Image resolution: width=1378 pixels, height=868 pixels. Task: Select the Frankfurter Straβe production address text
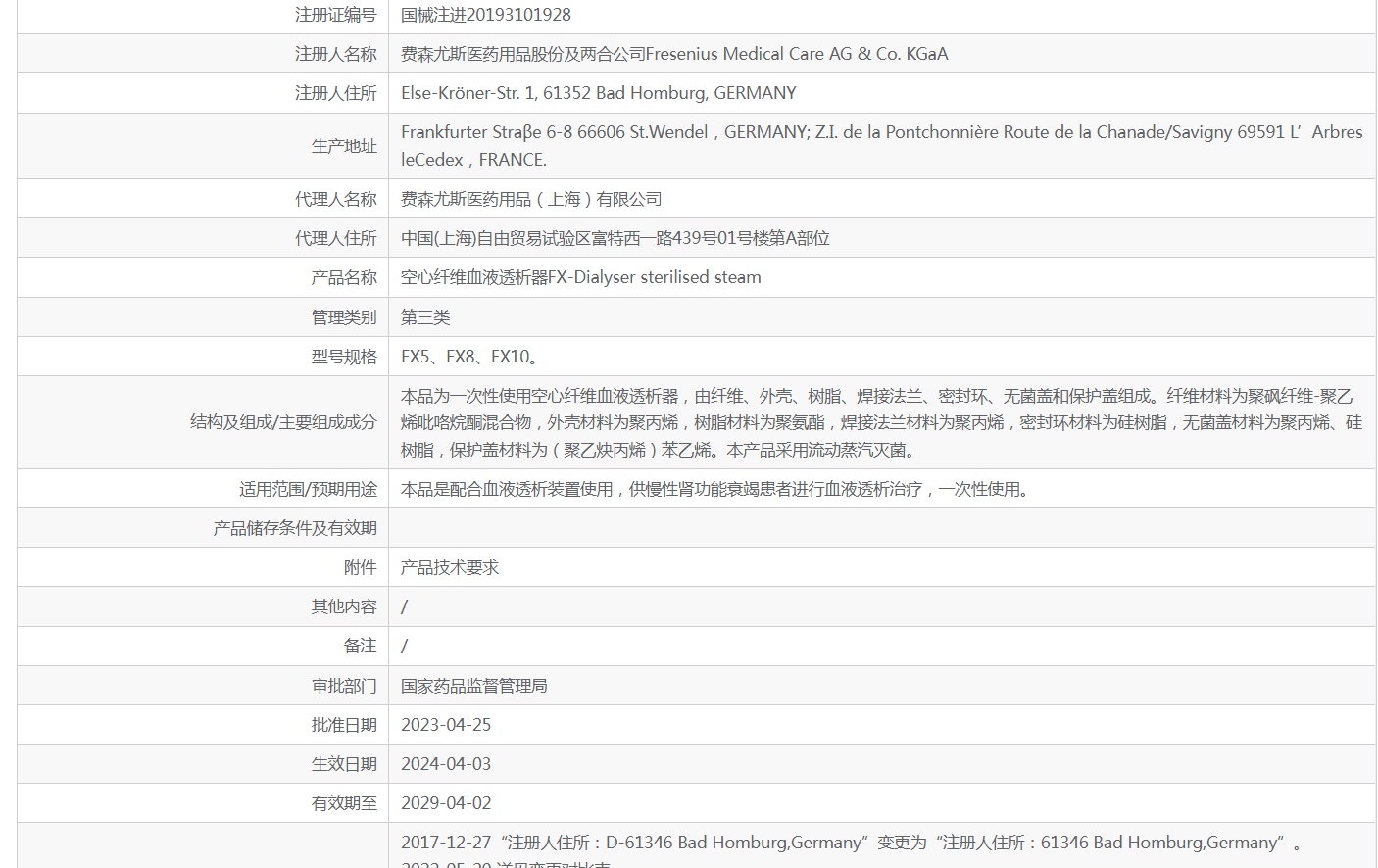tap(881, 146)
